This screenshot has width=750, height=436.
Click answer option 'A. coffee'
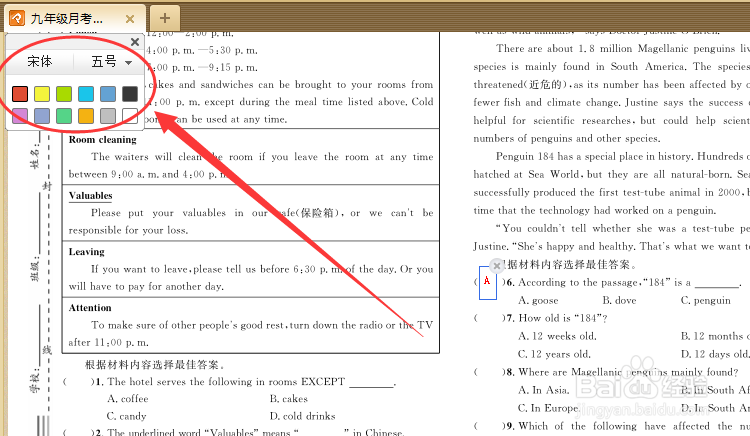click(x=128, y=399)
